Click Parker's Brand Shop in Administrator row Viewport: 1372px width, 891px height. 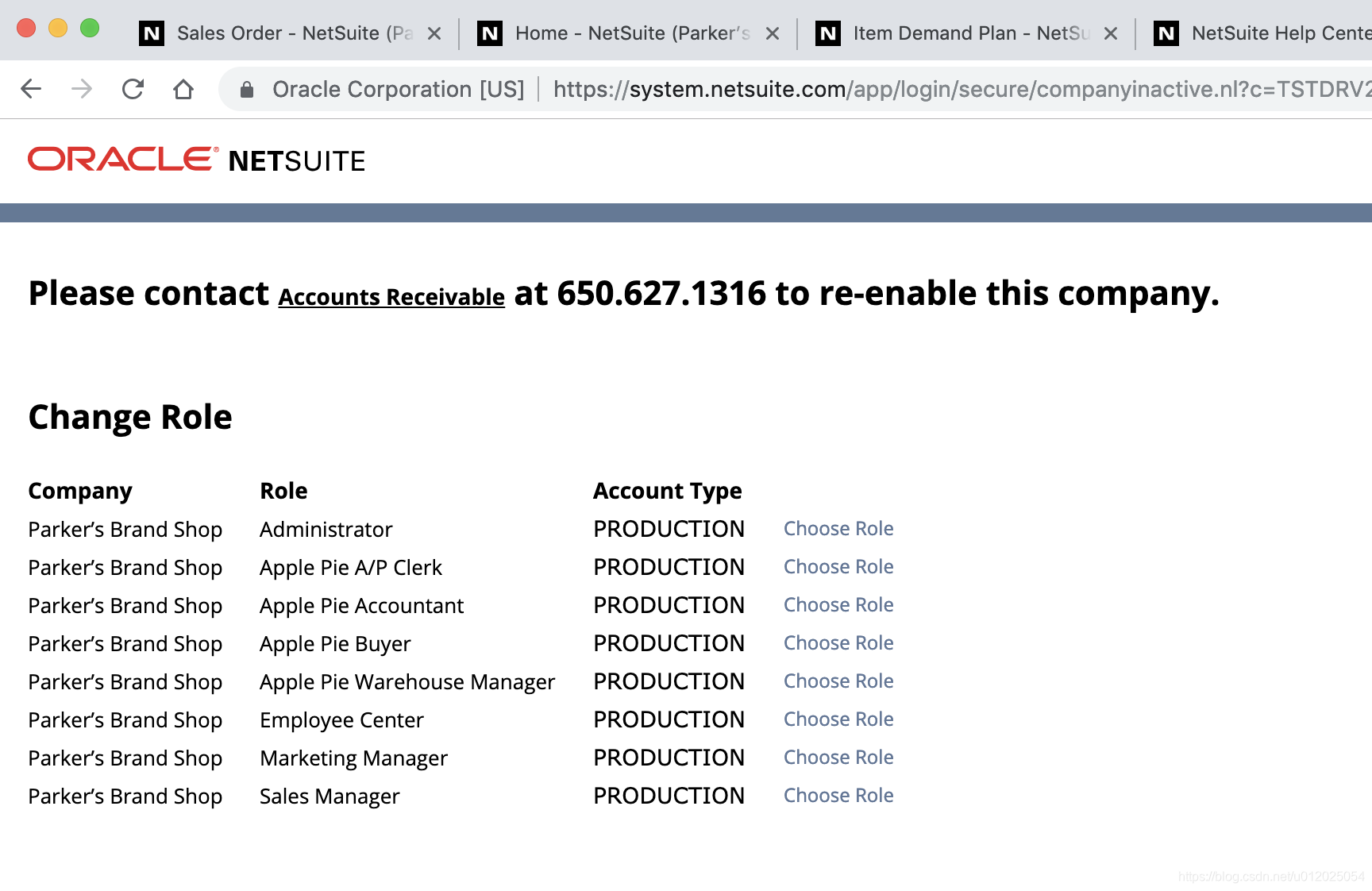125,530
